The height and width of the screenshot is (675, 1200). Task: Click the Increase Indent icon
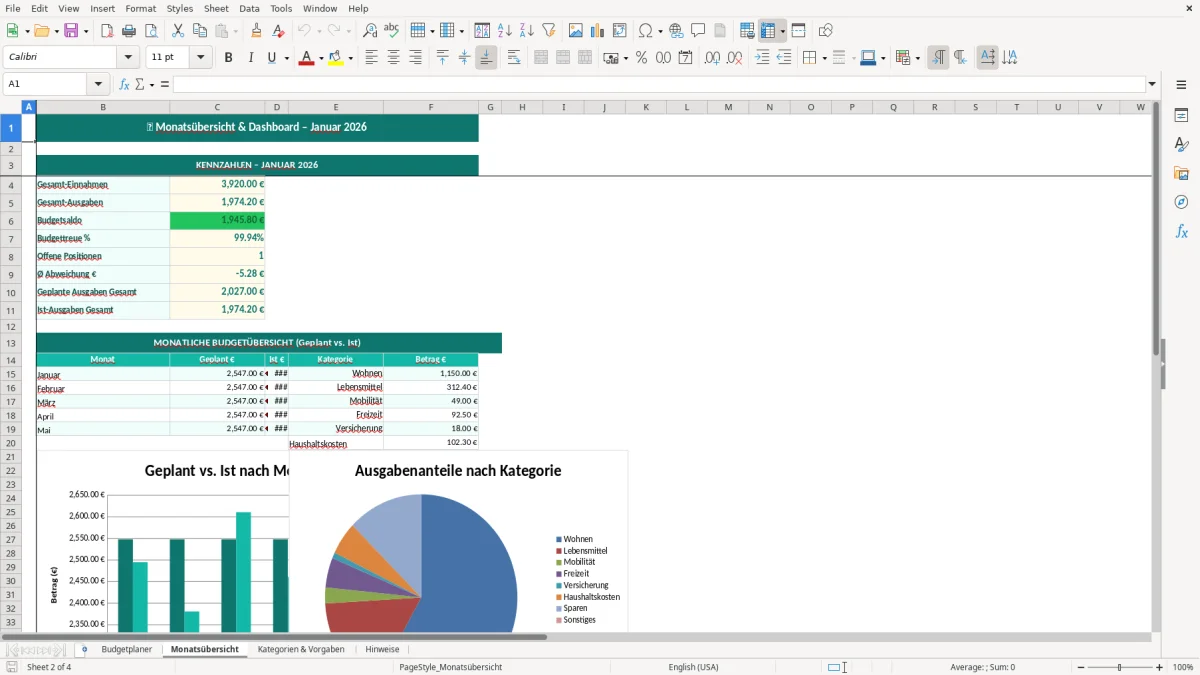click(x=762, y=58)
